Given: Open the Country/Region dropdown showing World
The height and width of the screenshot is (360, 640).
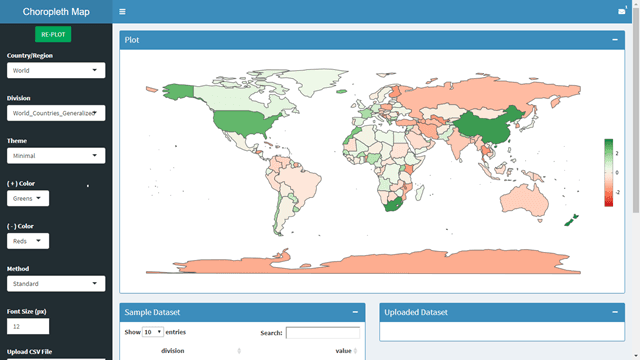Looking at the screenshot, I should 56,70.
